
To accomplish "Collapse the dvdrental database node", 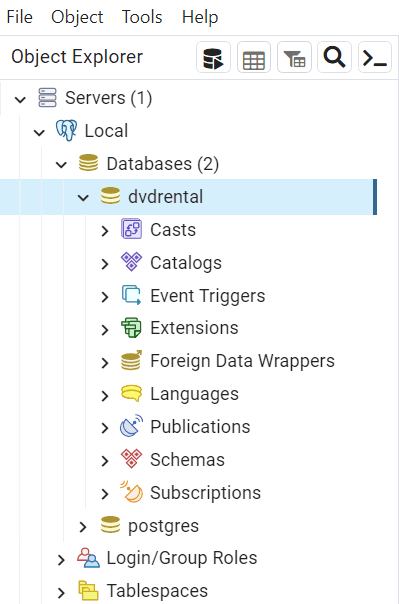I will [83, 198].
